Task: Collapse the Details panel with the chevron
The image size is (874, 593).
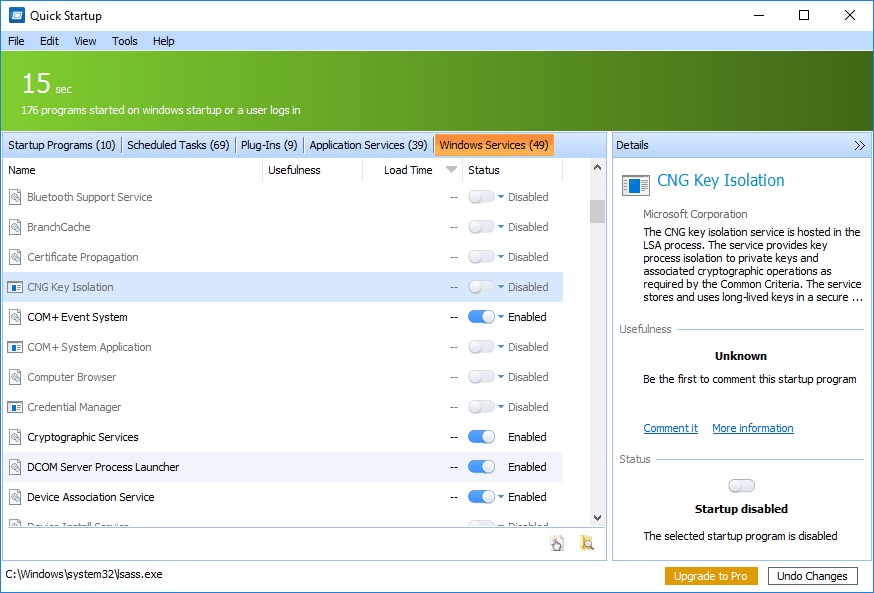Action: (x=860, y=145)
